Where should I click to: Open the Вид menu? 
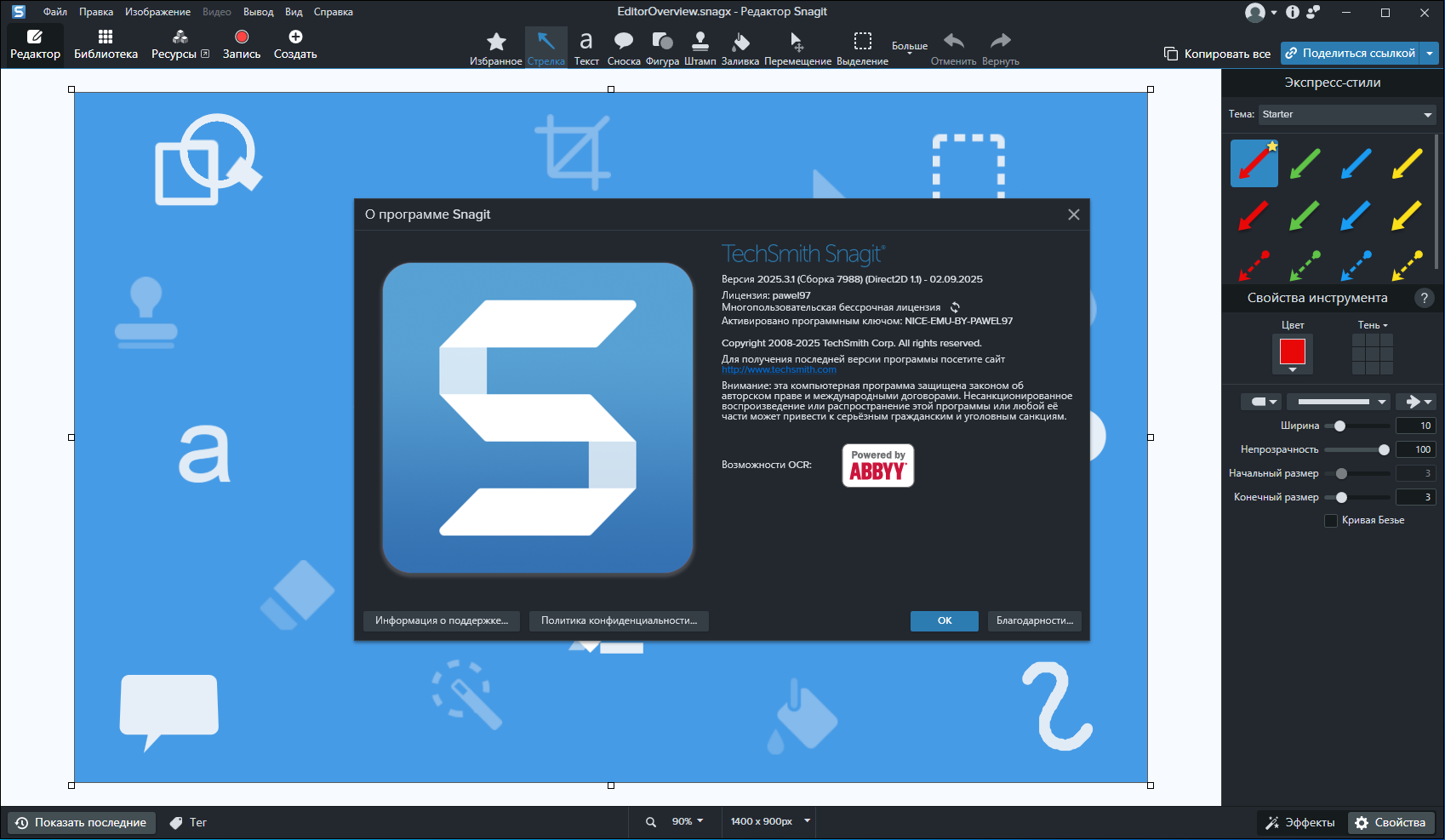coord(294,12)
